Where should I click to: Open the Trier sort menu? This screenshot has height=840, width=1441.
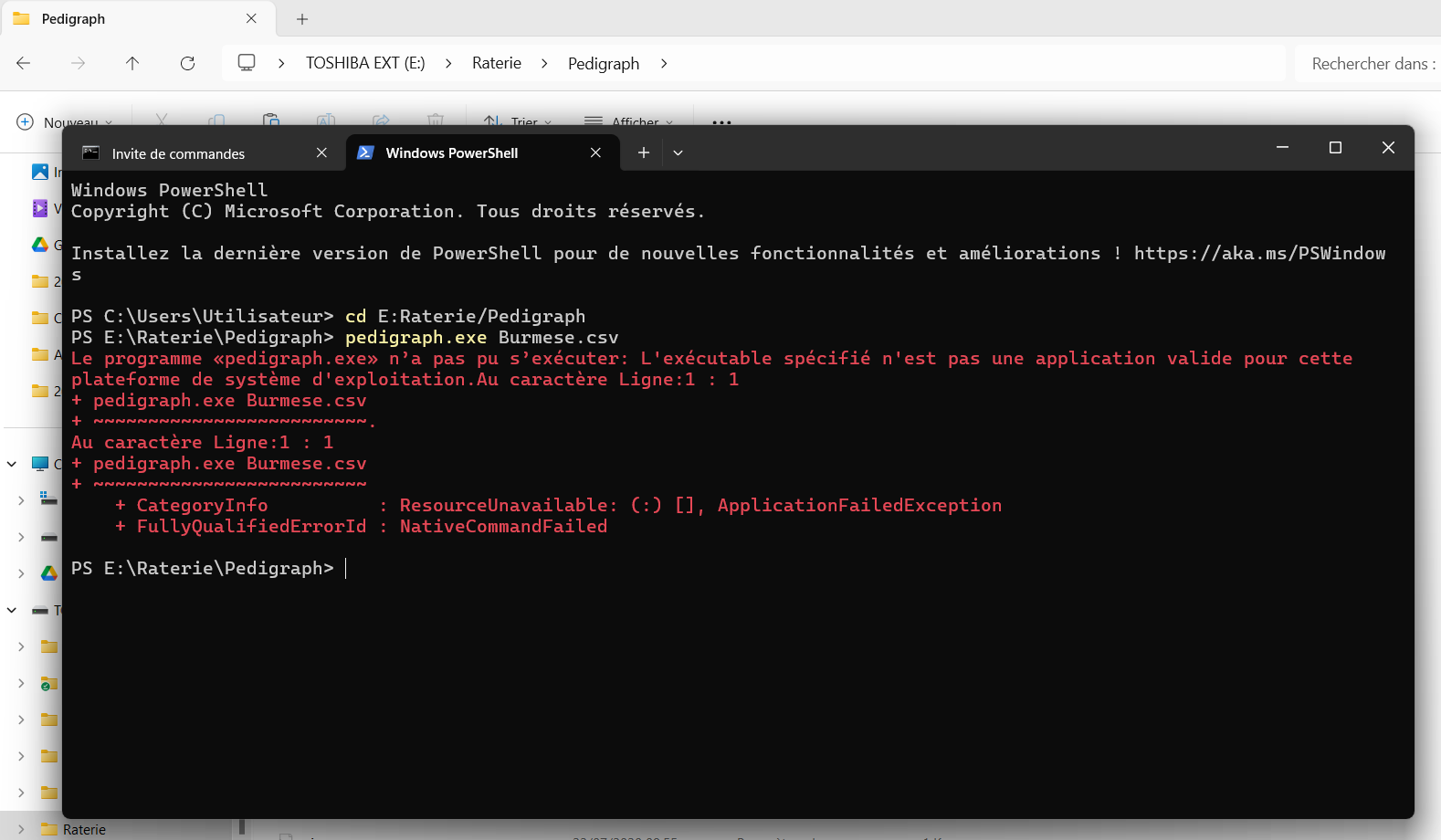[518, 121]
